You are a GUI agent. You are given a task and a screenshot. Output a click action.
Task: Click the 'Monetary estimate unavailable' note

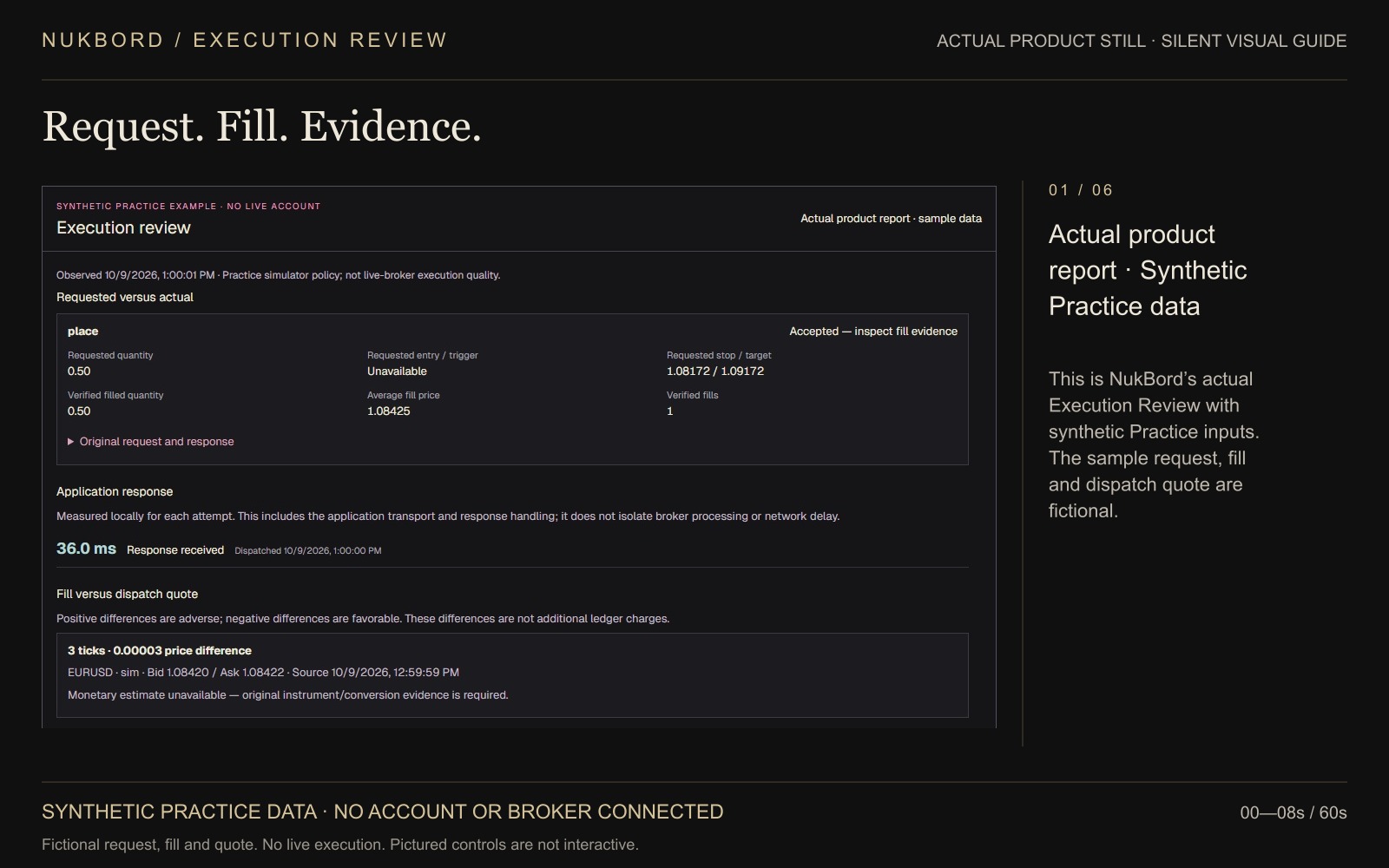pos(288,695)
